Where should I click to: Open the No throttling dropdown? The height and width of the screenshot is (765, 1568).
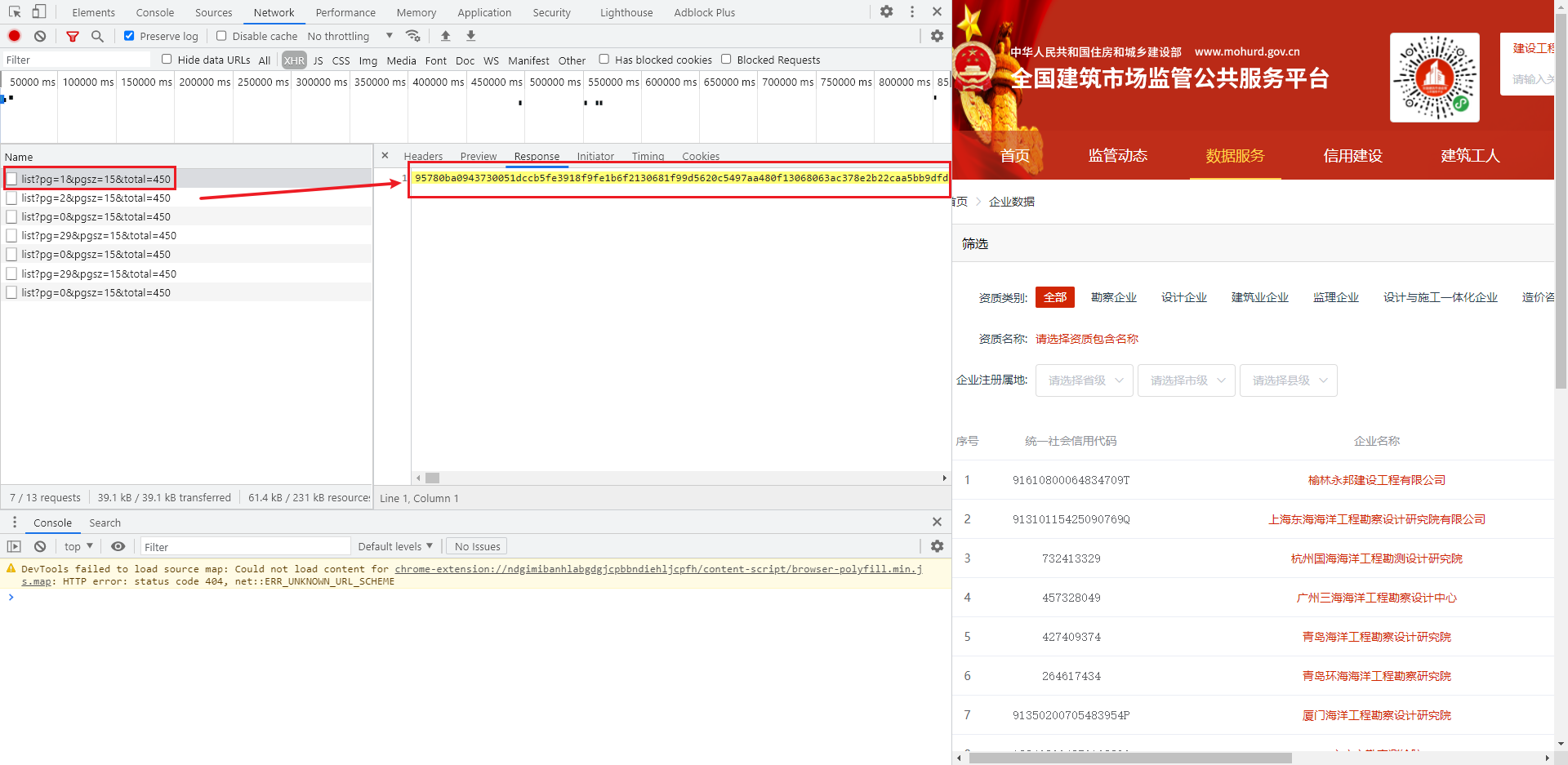(350, 36)
